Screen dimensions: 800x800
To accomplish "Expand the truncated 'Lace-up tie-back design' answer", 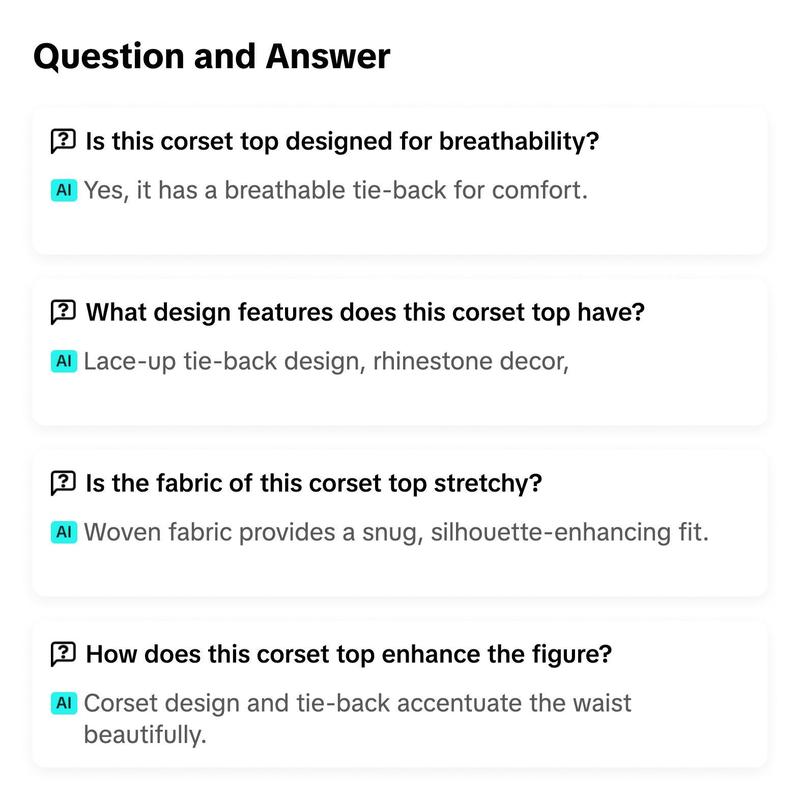I will click(x=326, y=362).
